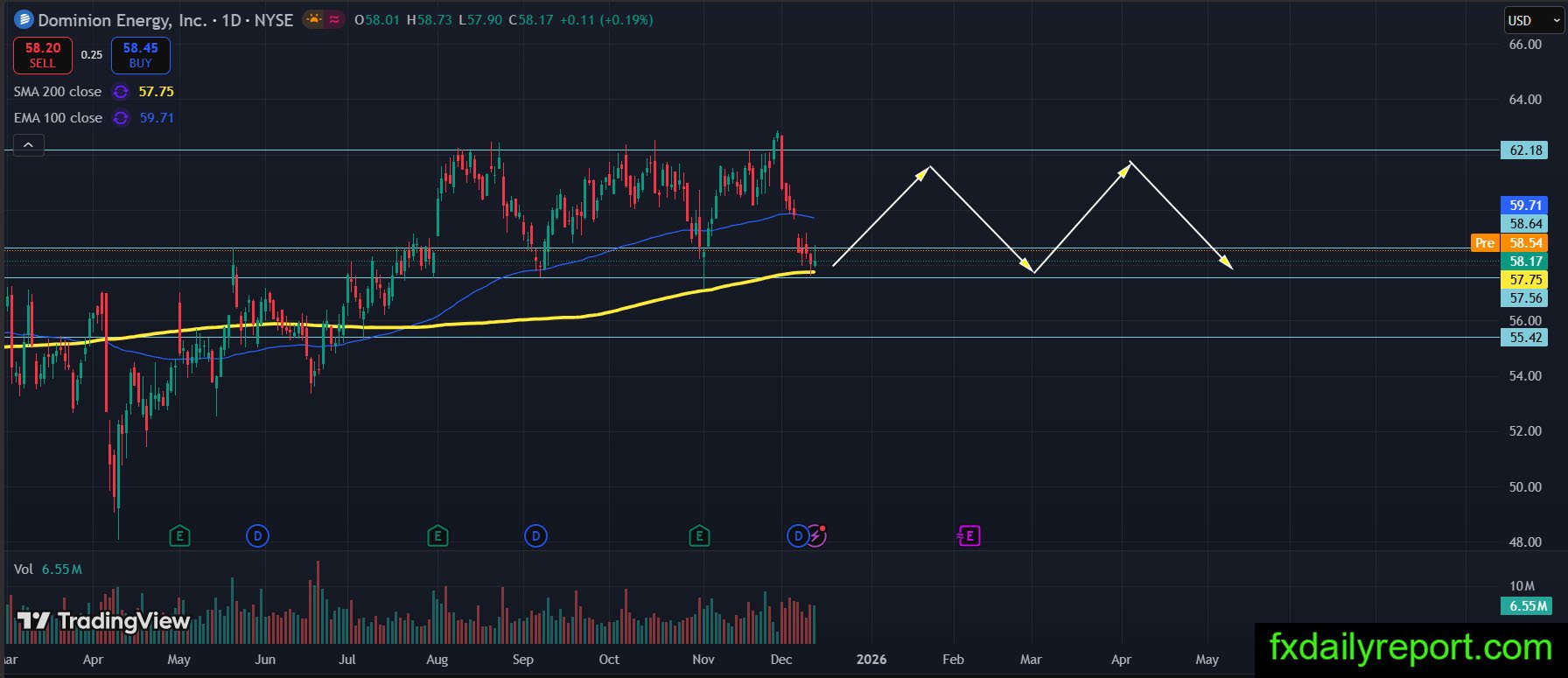The width and height of the screenshot is (1568, 678).
Task: Click the 0.25 spread value
Action: [92, 55]
